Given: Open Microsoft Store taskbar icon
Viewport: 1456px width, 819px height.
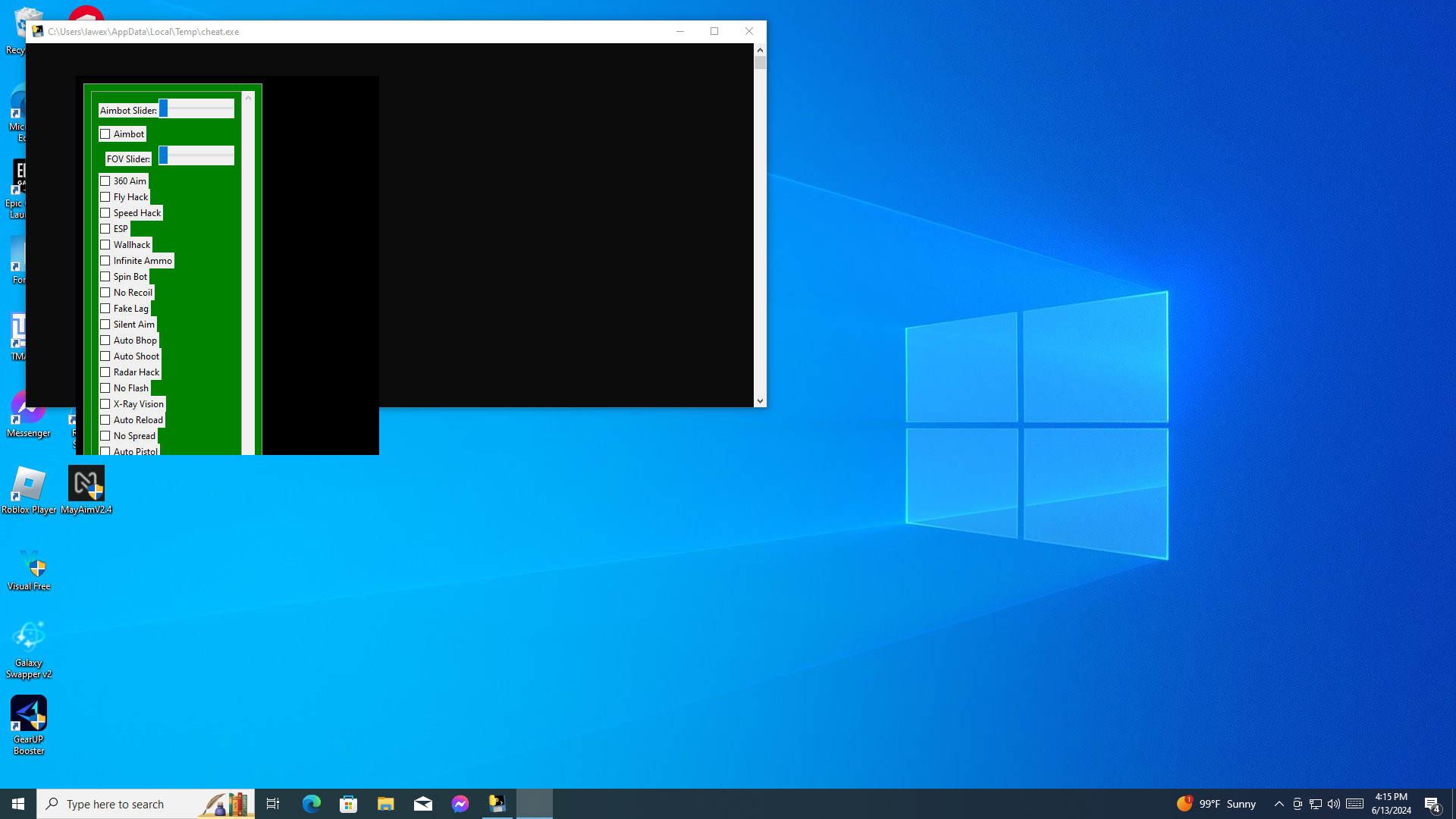Looking at the screenshot, I should click(x=348, y=804).
